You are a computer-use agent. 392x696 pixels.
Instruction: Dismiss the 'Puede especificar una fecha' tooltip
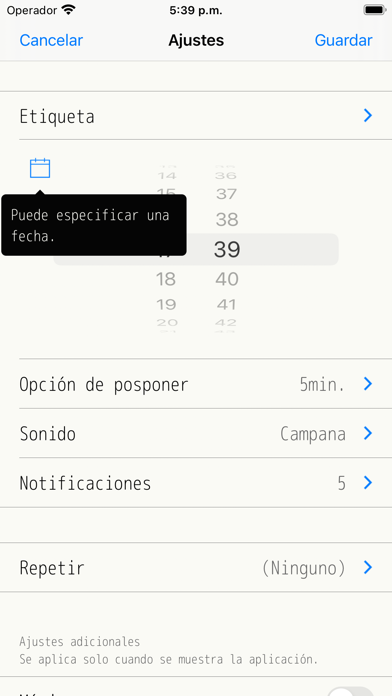tap(94, 225)
